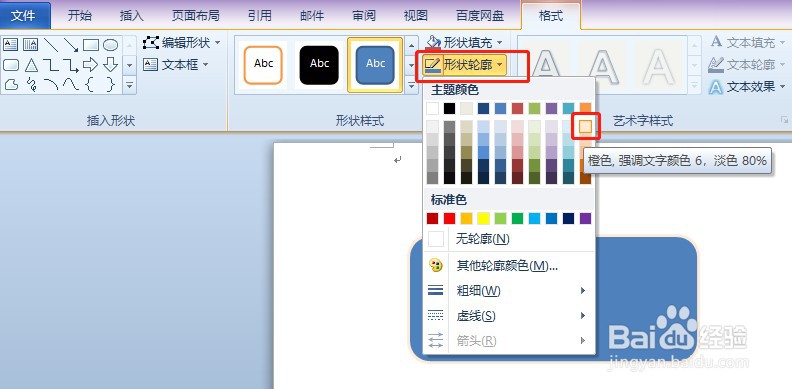Open the 形状轮廓 dropdown arrow
Image resolution: width=792 pixels, height=389 pixels.
[x=500, y=65]
